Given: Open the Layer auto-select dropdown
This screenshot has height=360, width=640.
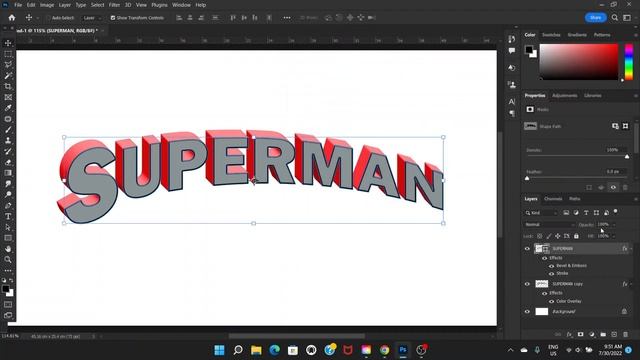Looking at the screenshot, I should pyautogui.click(x=91, y=18).
